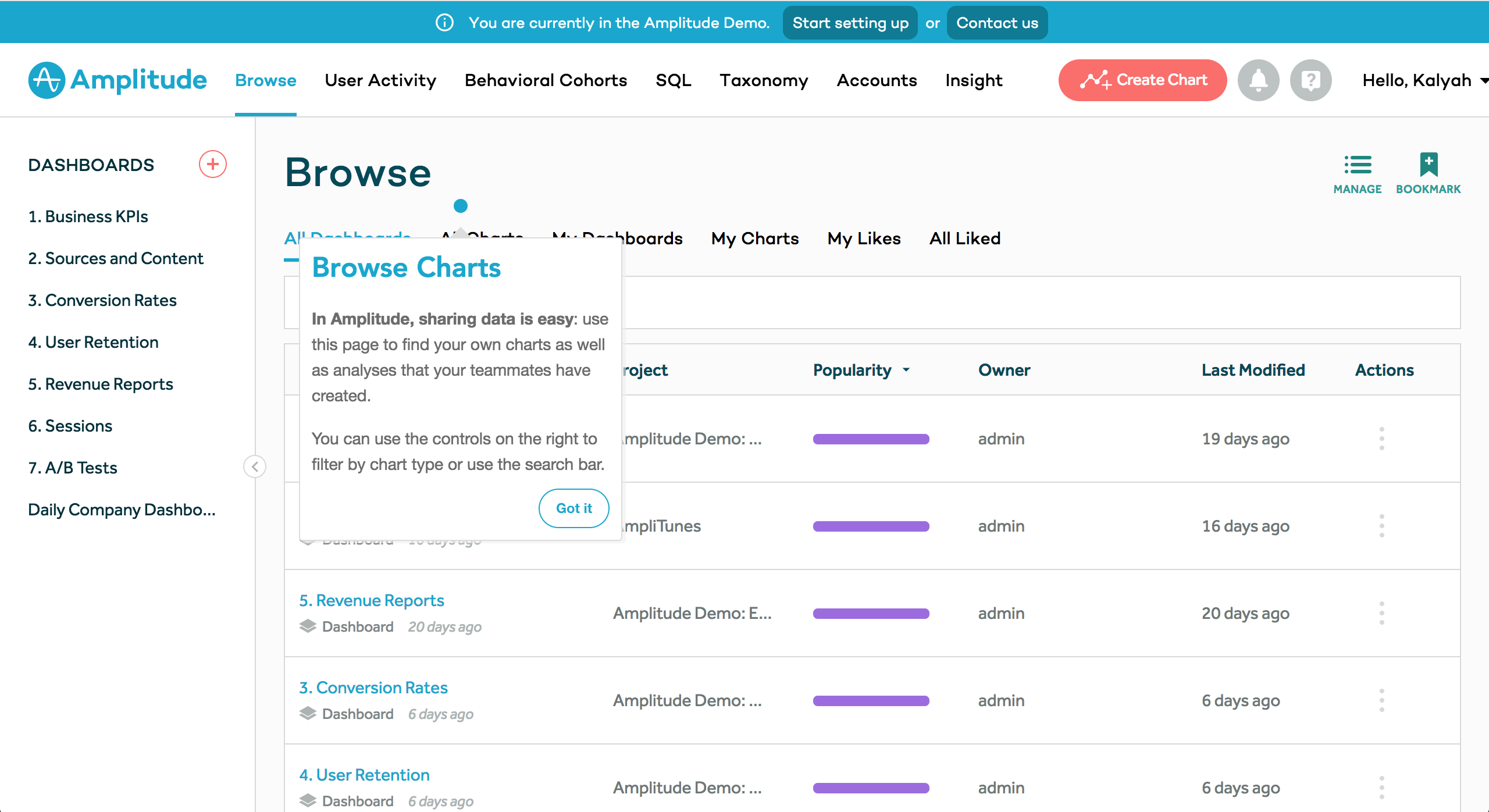The width and height of the screenshot is (1489, 812).
Task: Switch to the All Liked tab
Action: [965, 238]
